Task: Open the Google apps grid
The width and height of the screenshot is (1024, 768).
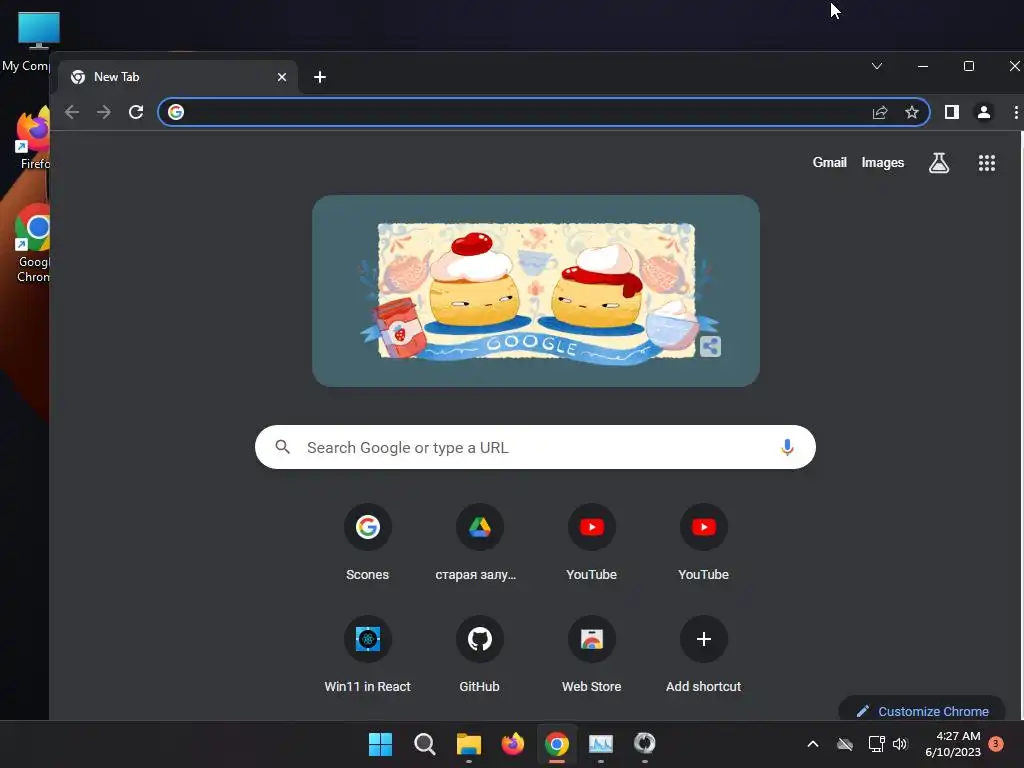Action: coord(987,163)
